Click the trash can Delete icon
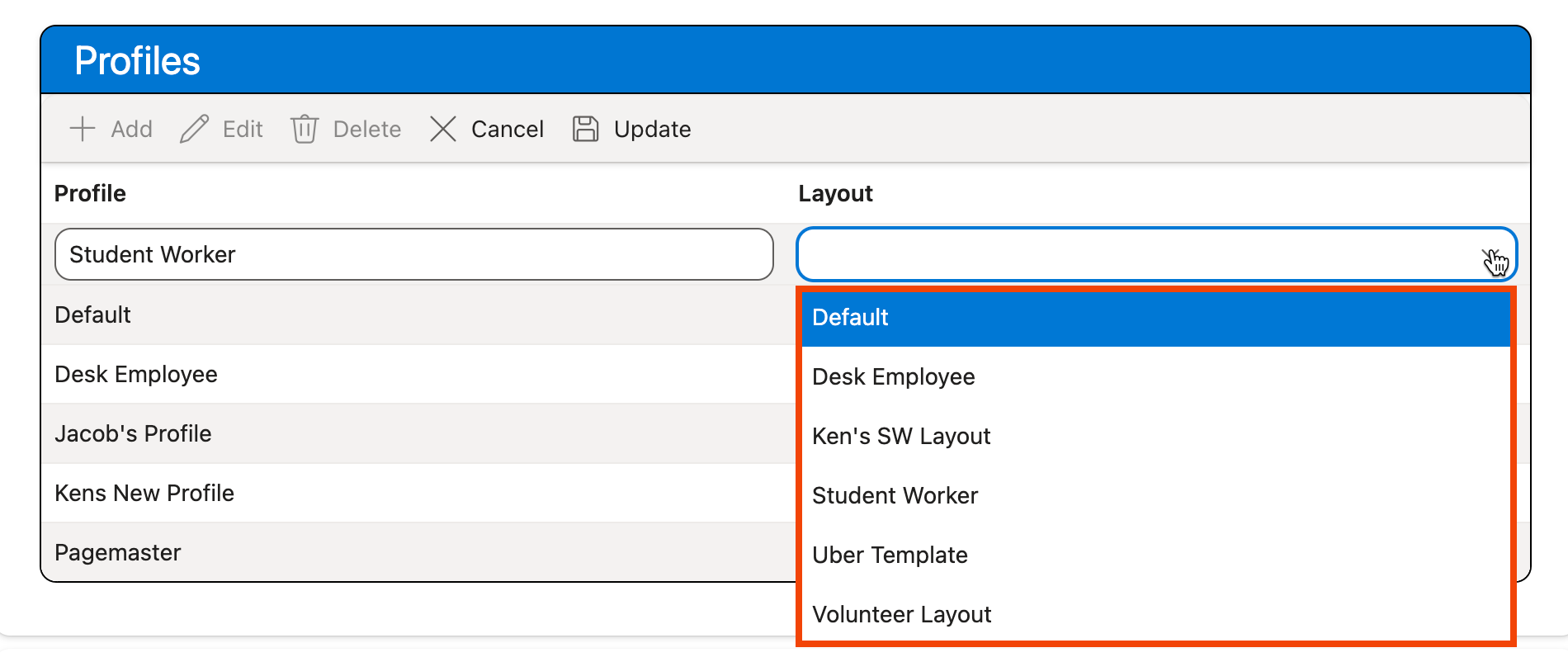Viewport: 1568px width, 662px height. (x=304, y=129)
